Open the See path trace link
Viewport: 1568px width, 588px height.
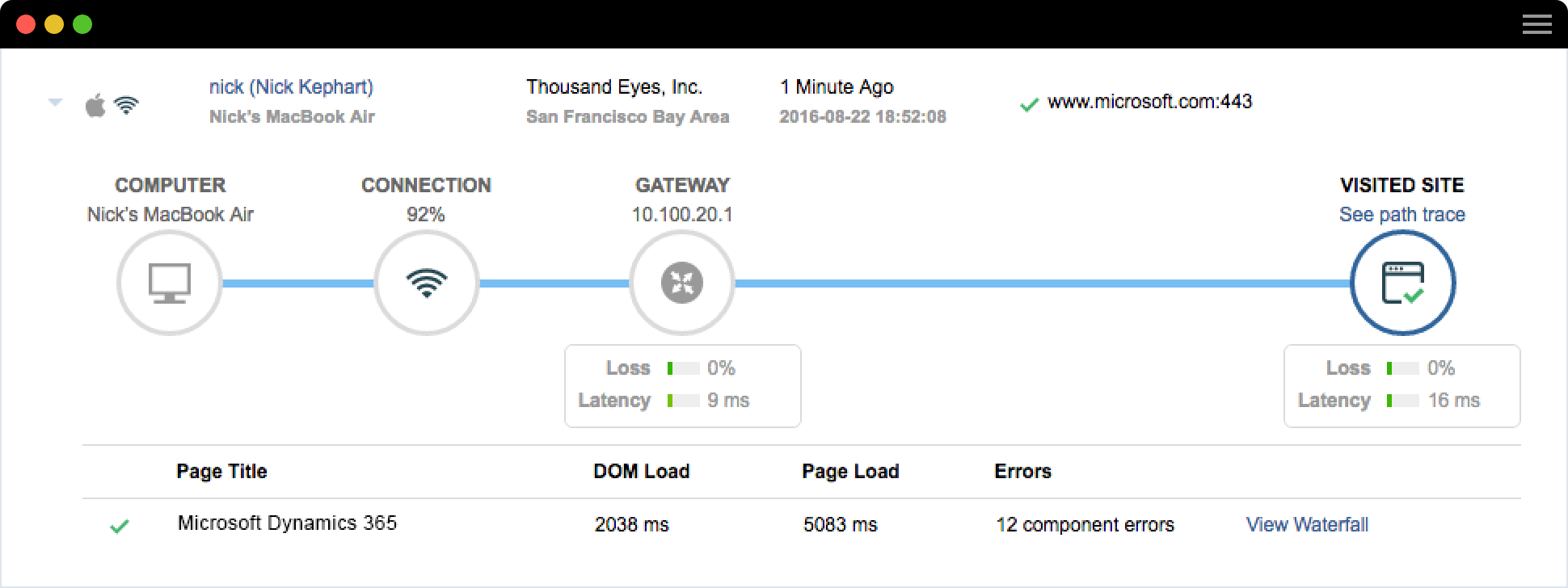[x=1402, y=215]
